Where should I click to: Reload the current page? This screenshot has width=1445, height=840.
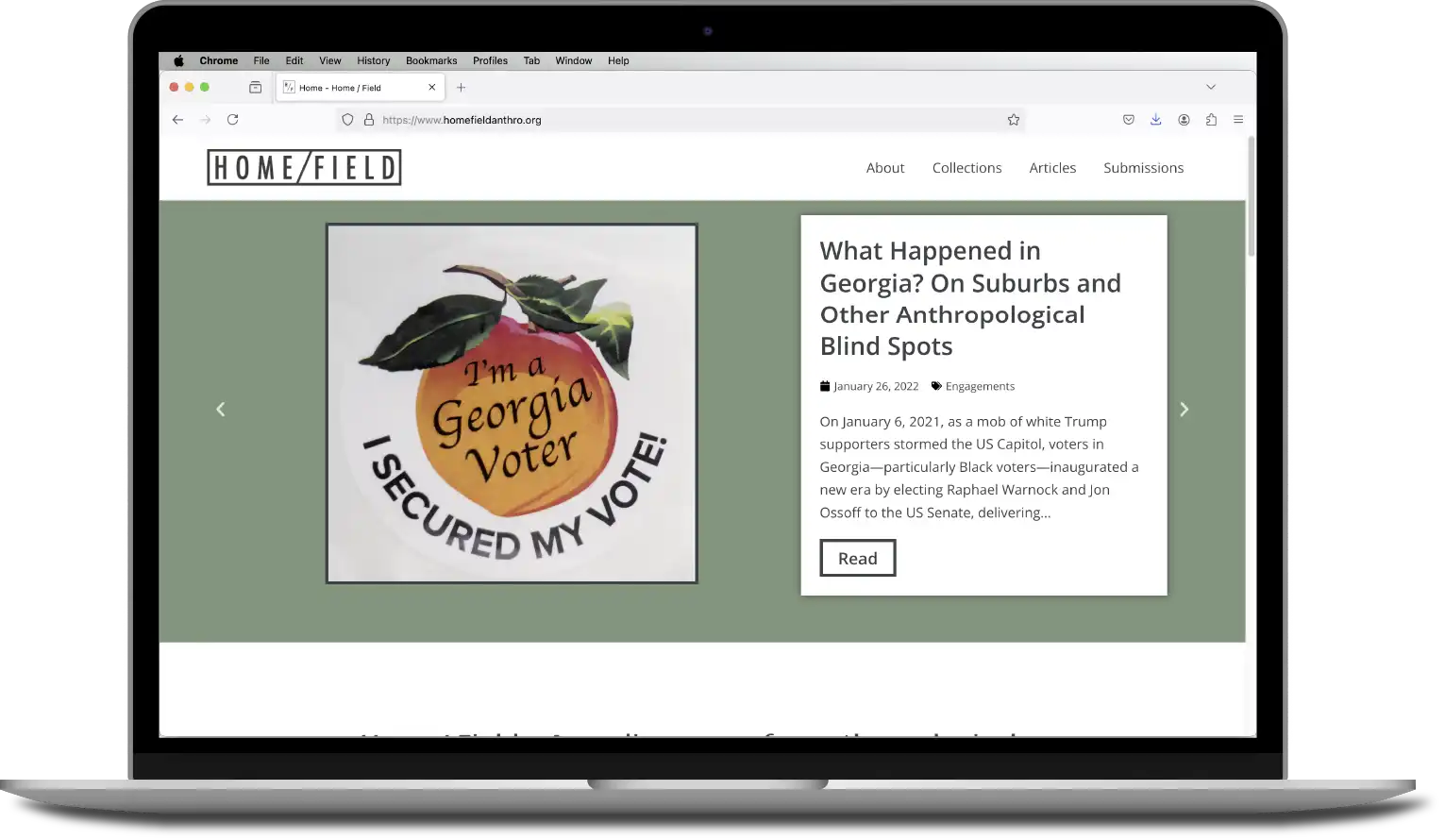[x=232, y=120]
